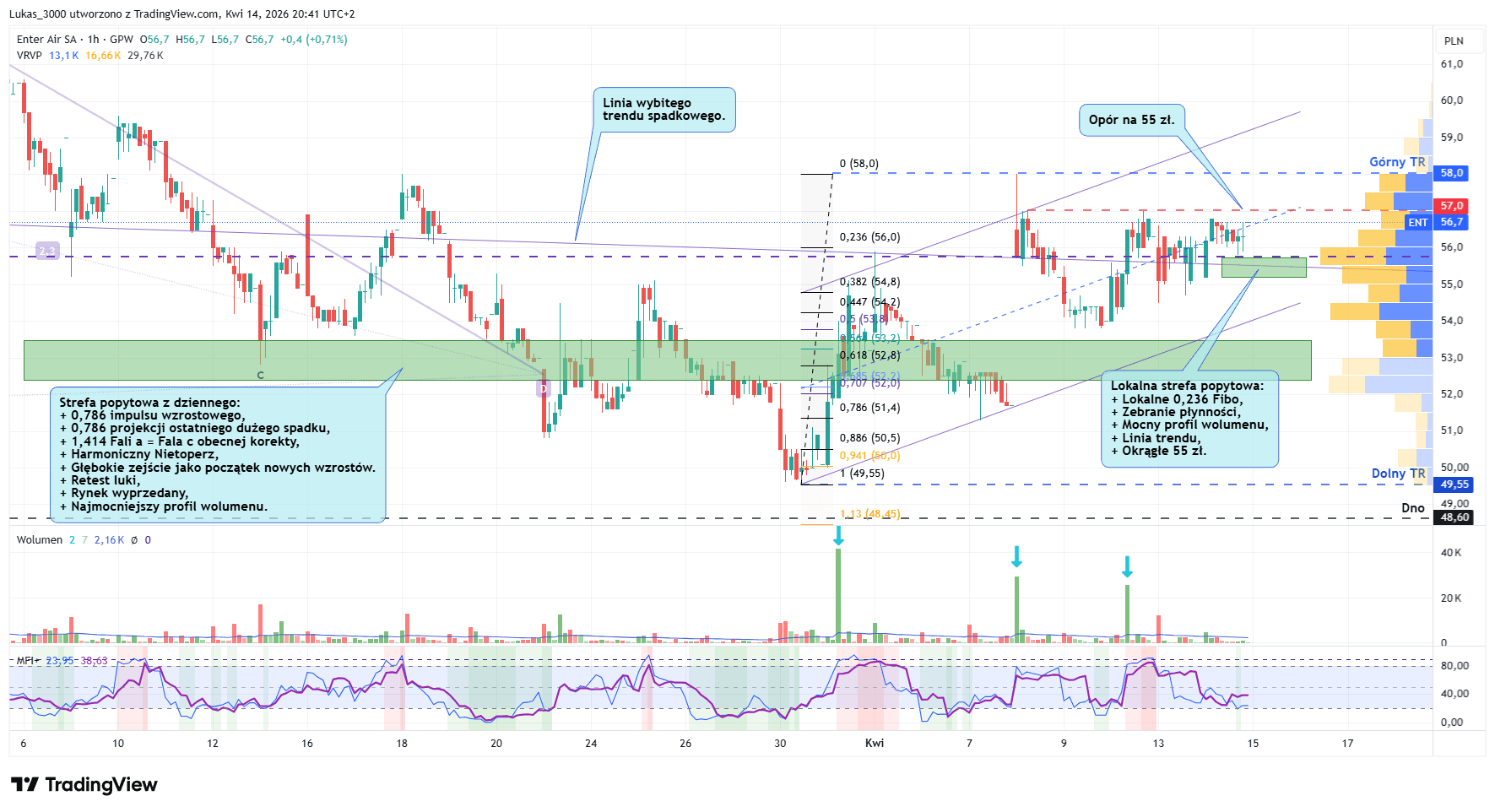This screenshot has width=1495, height=812.
Task: Click the black 48,60 Dno price label
Action: tap(1454, 517)
